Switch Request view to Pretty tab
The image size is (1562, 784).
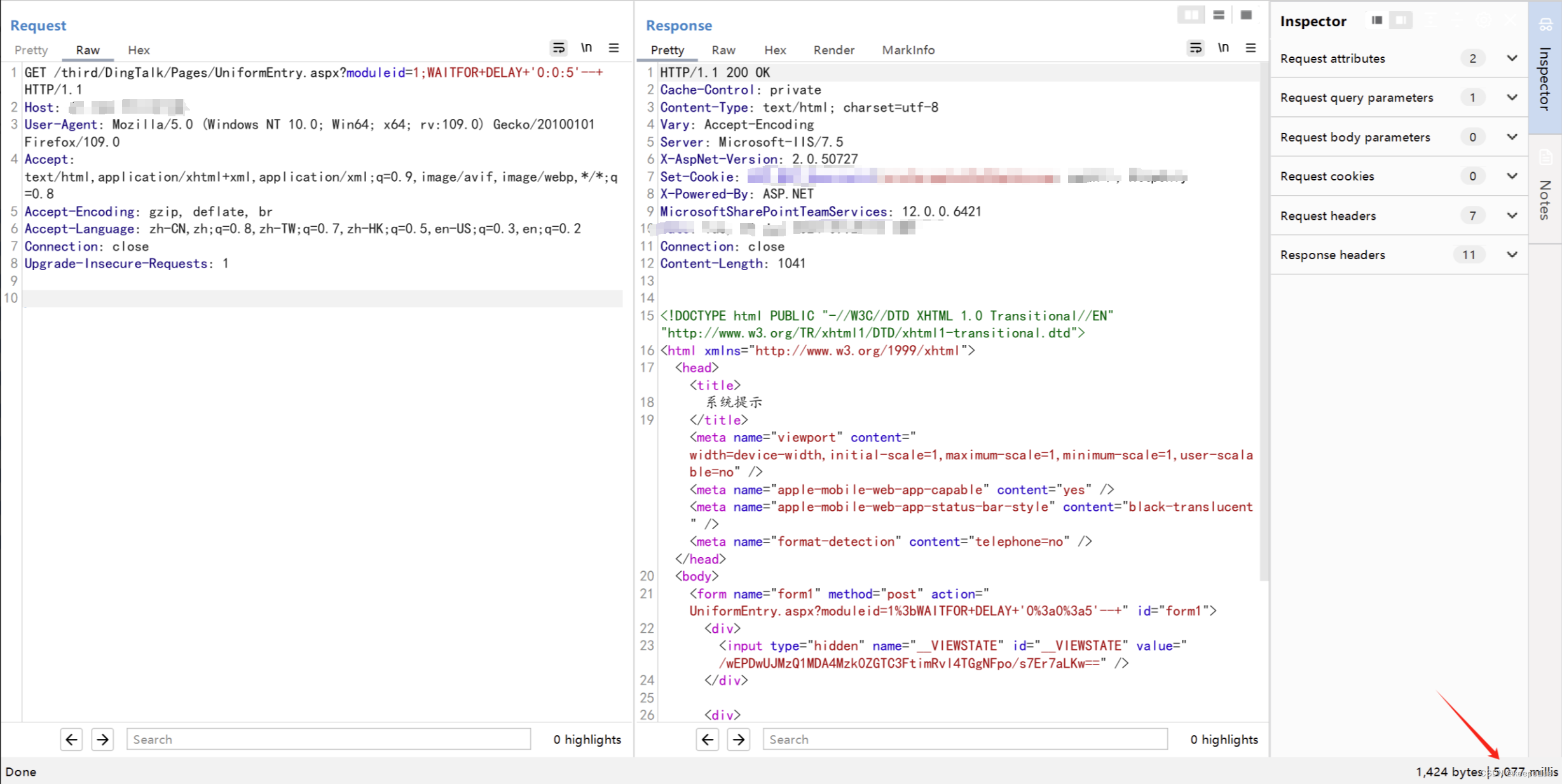31,50
